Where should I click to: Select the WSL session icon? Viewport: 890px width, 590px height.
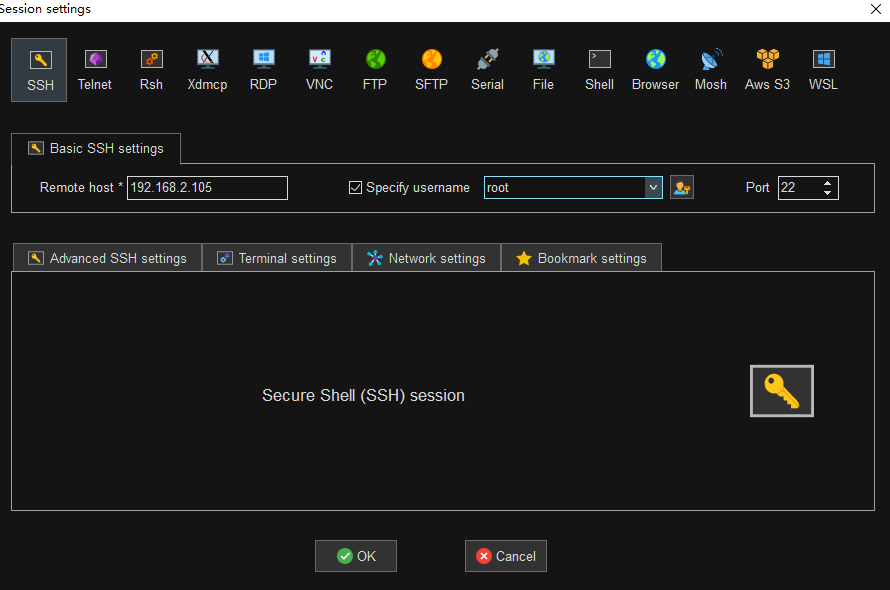(823, 70)
